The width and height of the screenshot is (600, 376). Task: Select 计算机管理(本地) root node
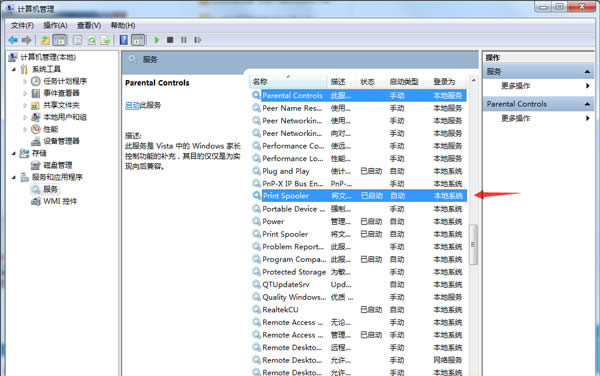coord(48,57)
